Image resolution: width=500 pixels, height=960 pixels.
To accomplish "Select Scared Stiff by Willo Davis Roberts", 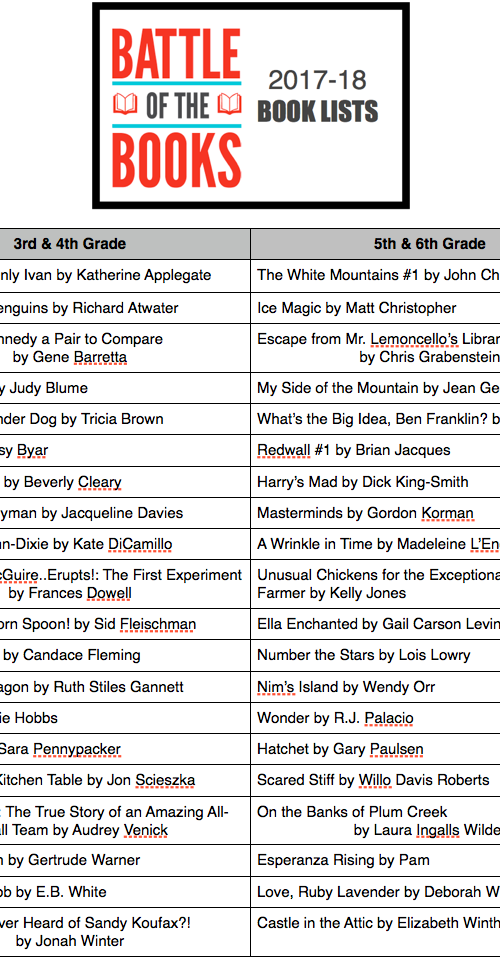I will (x=375, y=781).
